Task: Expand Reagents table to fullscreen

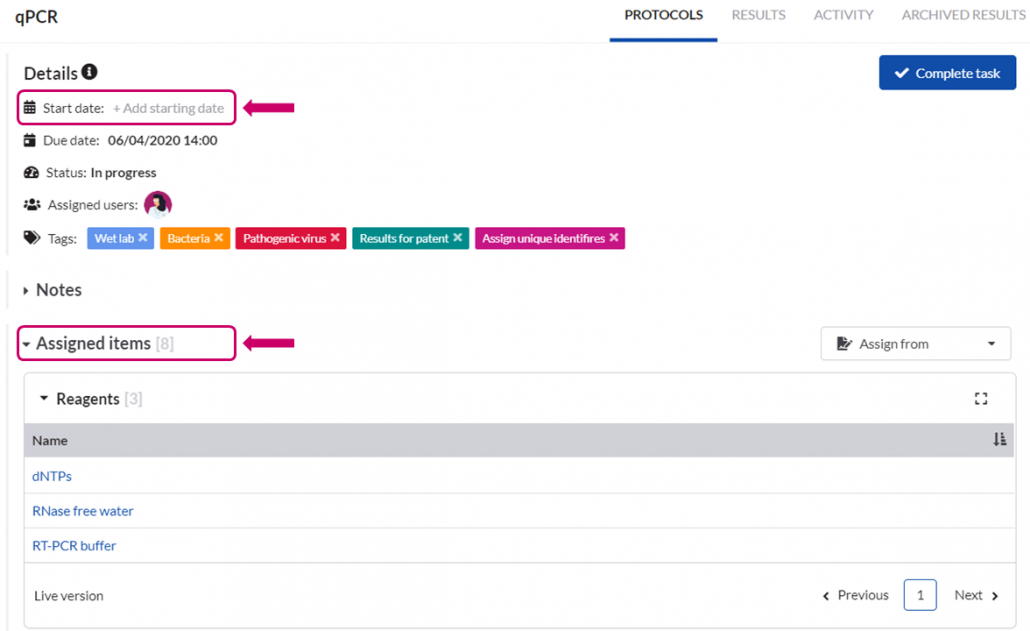Action: pyautogui.click(x=981, y=399)
